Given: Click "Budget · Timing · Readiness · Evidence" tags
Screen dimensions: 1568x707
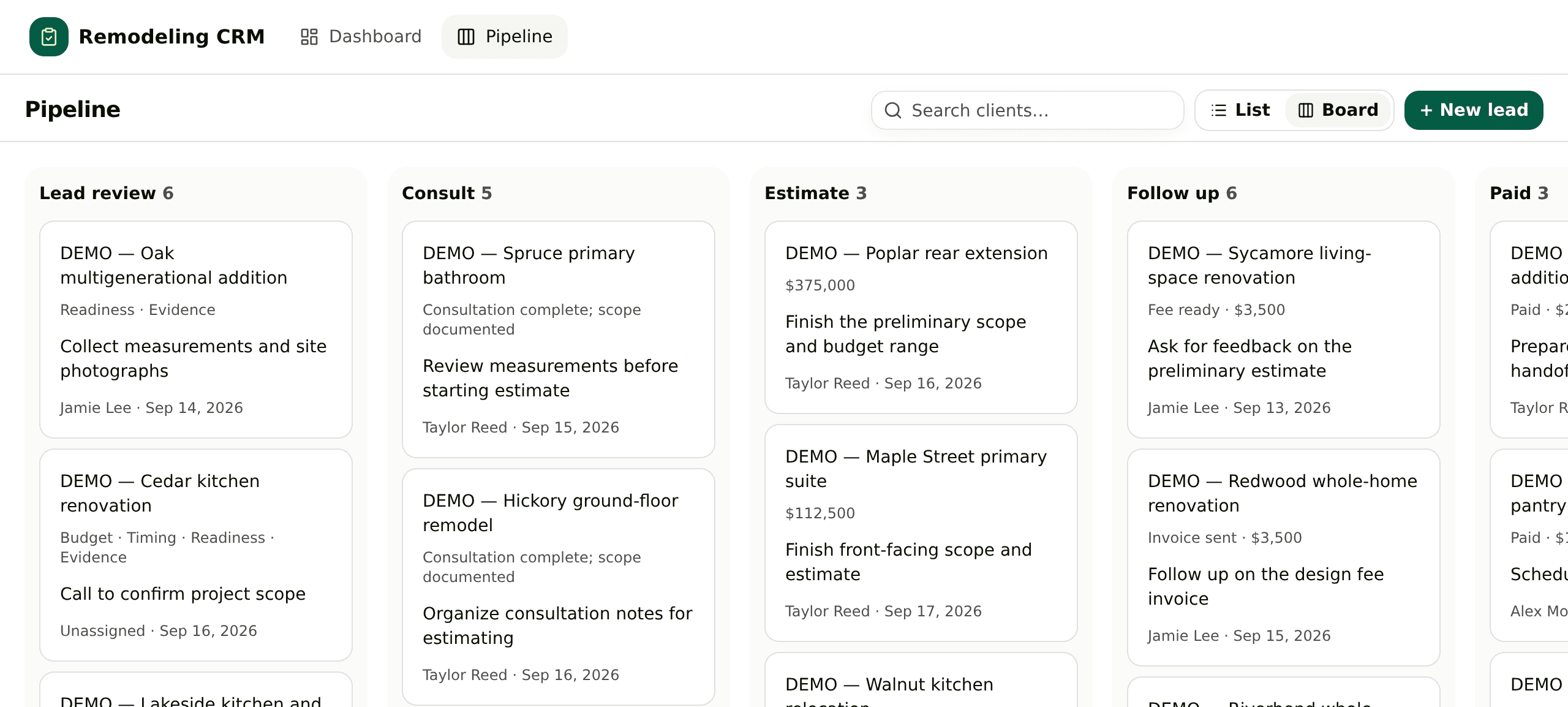Looking at the screenshot, I should 168,547.
